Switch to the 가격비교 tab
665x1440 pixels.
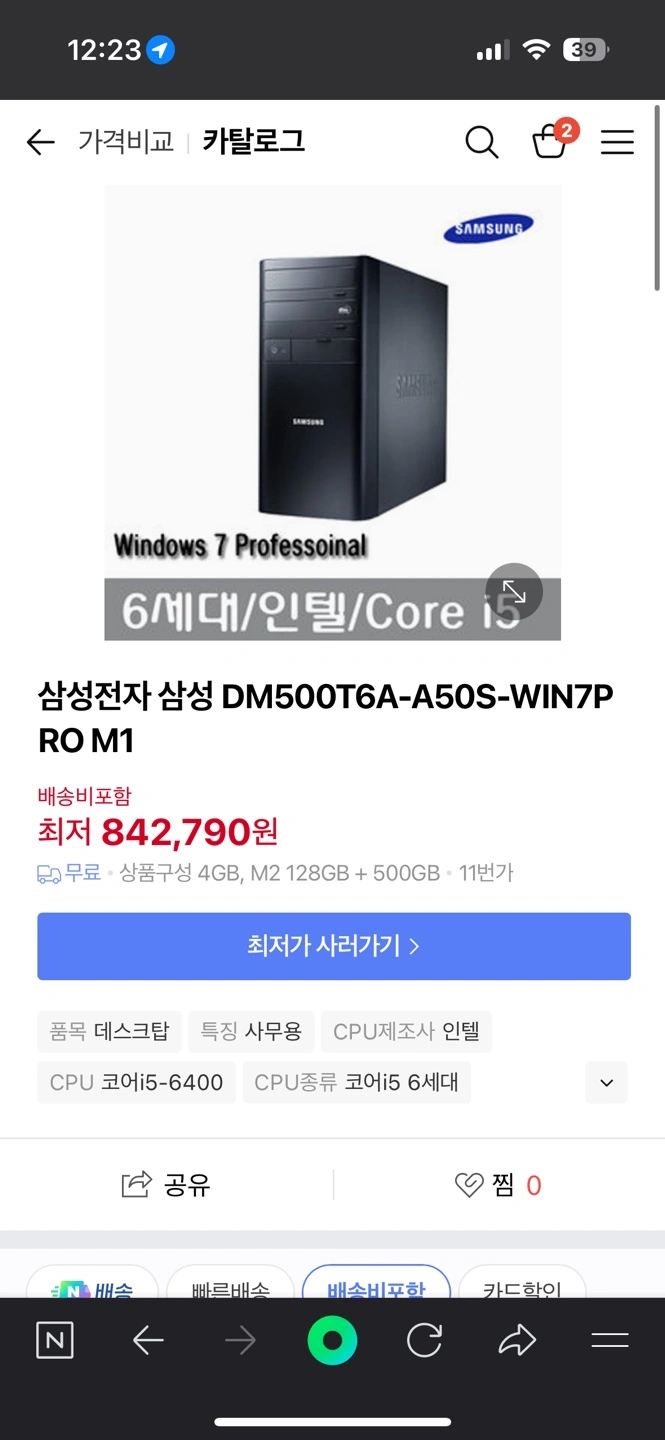click(x=126, y=142)
